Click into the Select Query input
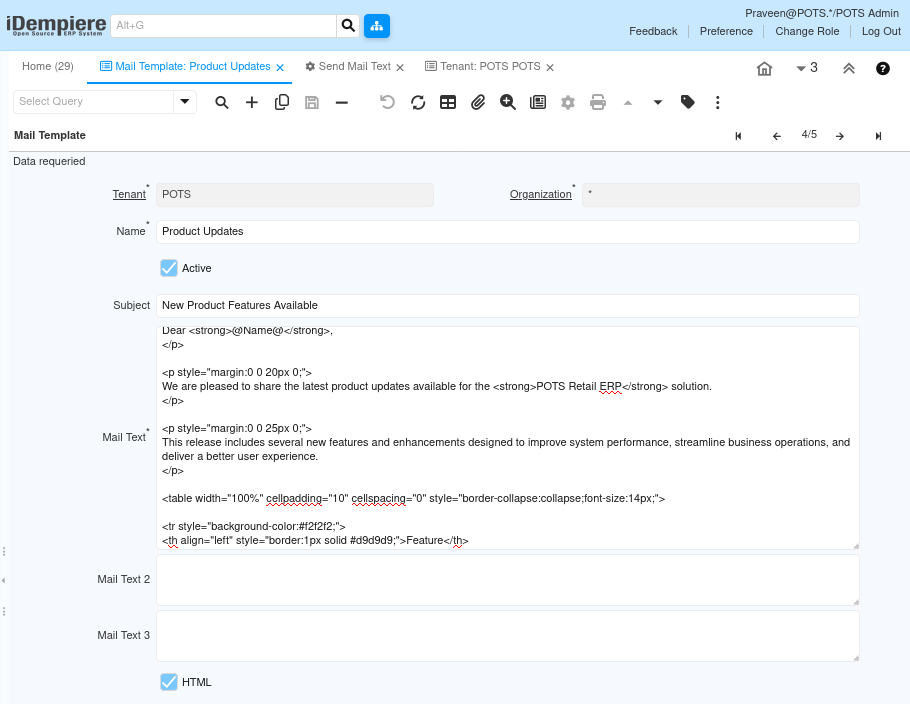The height and width of the screenshot is (704, 910). coord(93,102)
